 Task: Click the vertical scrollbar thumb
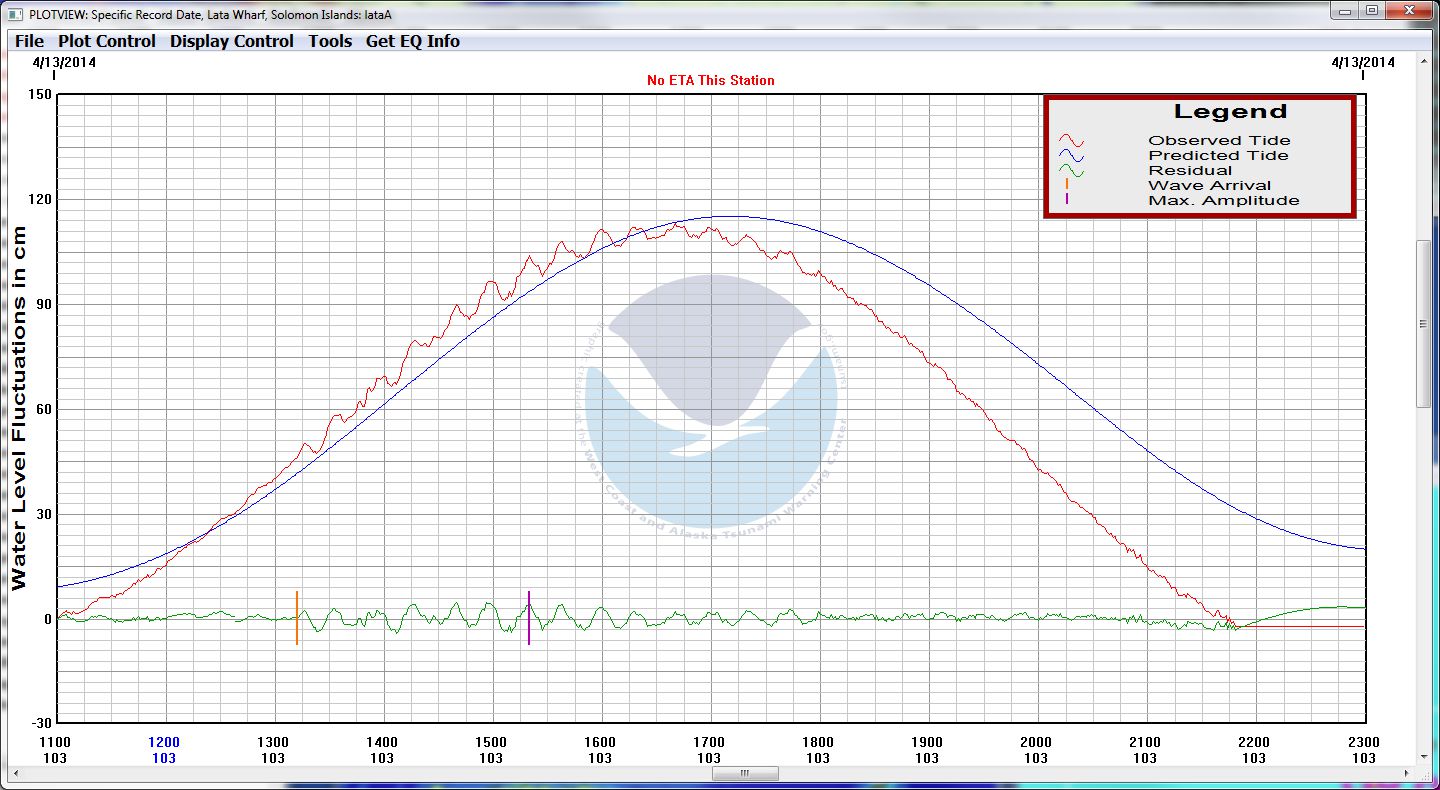click(x=1423, y=323)
